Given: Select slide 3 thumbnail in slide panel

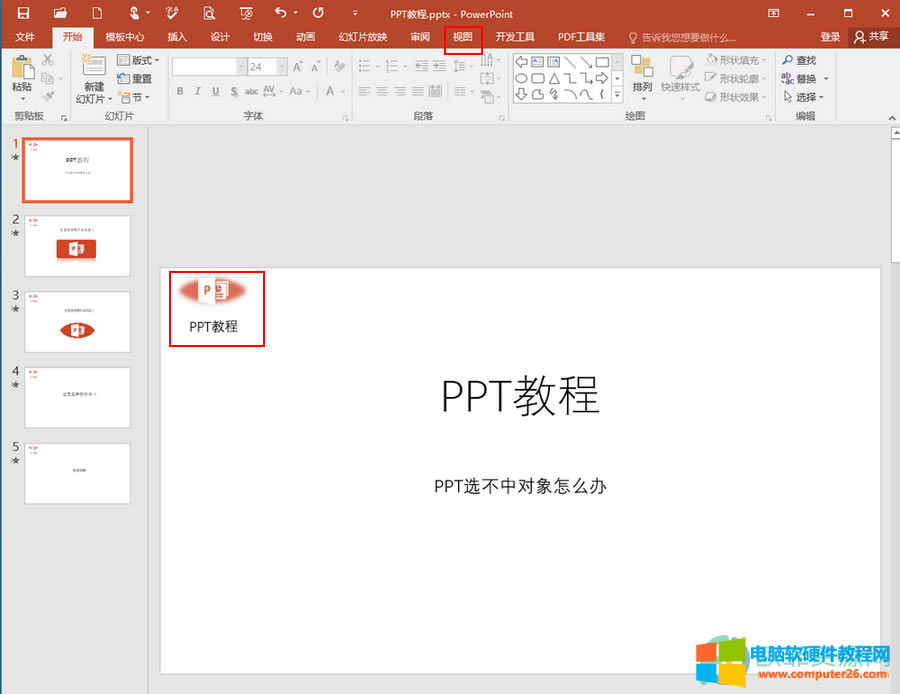Looking at the screenshot, I should [x=77, y=321].
